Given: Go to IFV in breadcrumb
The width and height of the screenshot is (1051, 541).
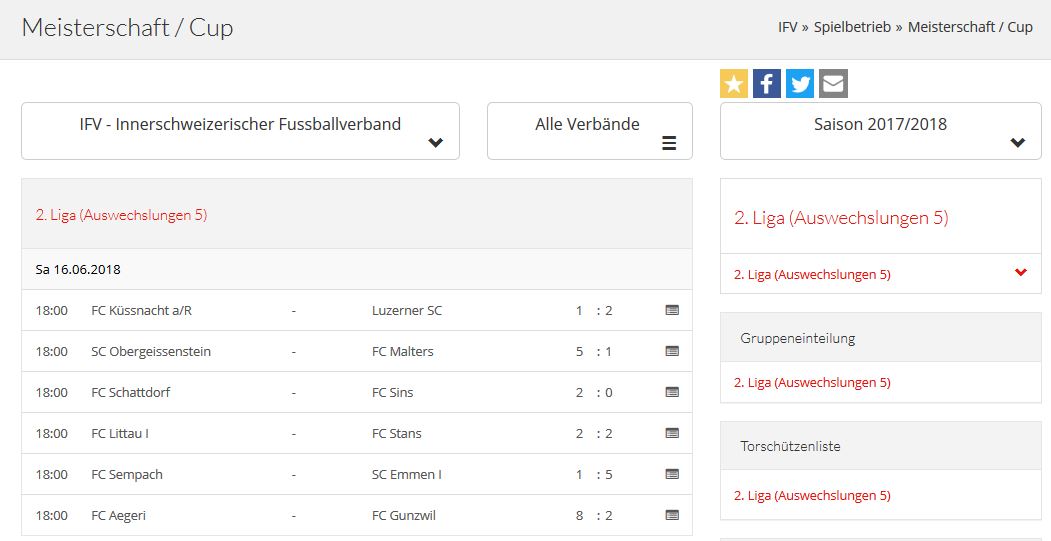Looking at the screenshot, I should tap(787, 27).
